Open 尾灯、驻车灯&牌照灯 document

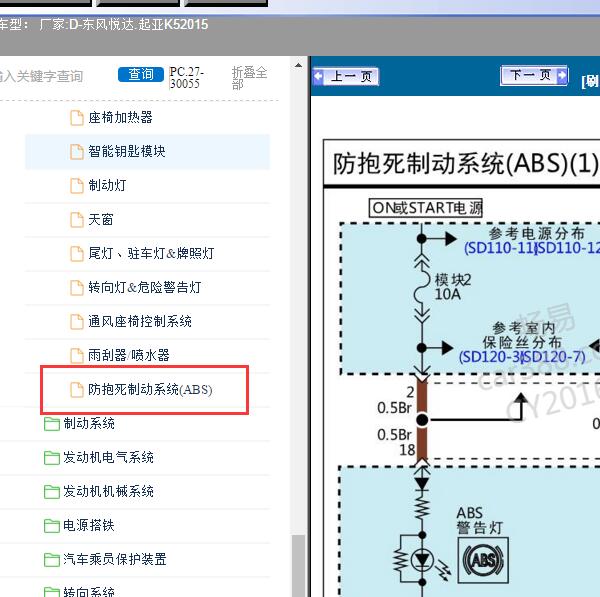point(151,253)
